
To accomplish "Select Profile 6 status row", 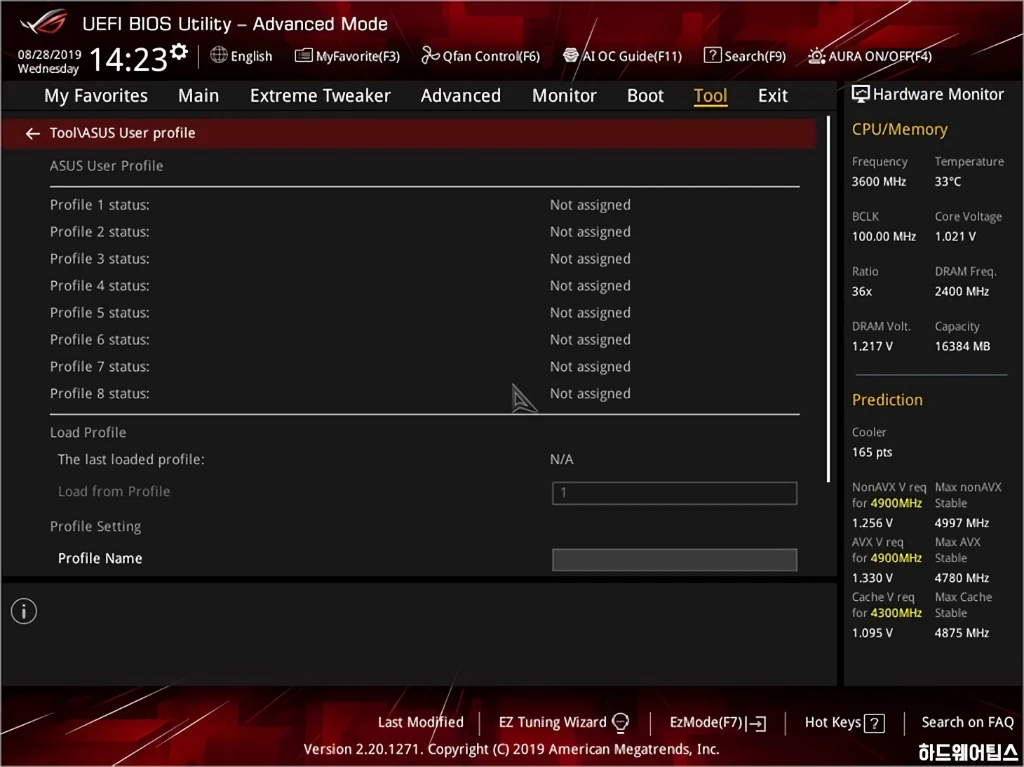I will [424, 340].
